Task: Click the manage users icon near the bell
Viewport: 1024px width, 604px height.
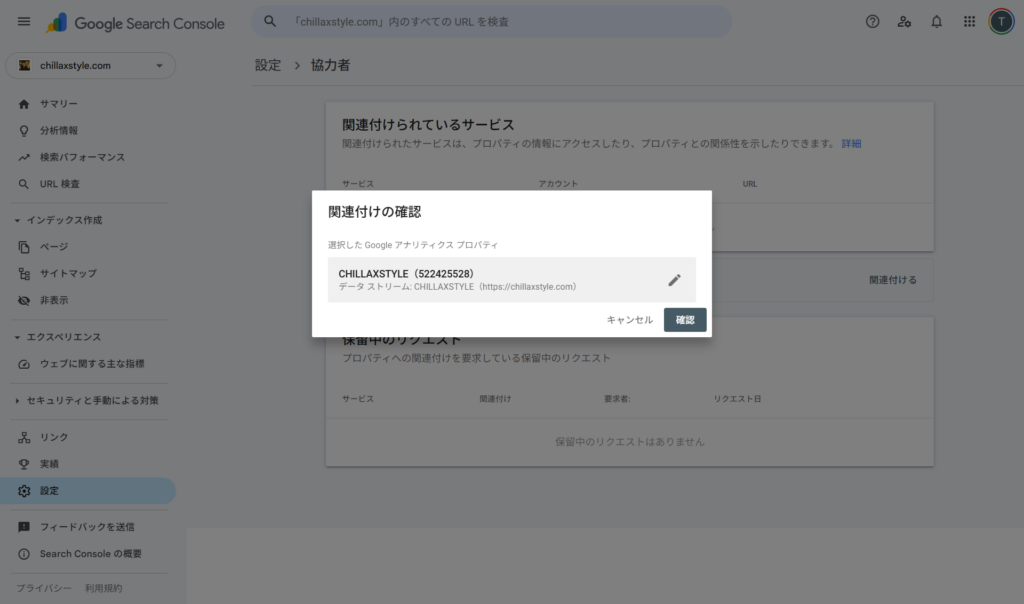Action: pos(905,20)
